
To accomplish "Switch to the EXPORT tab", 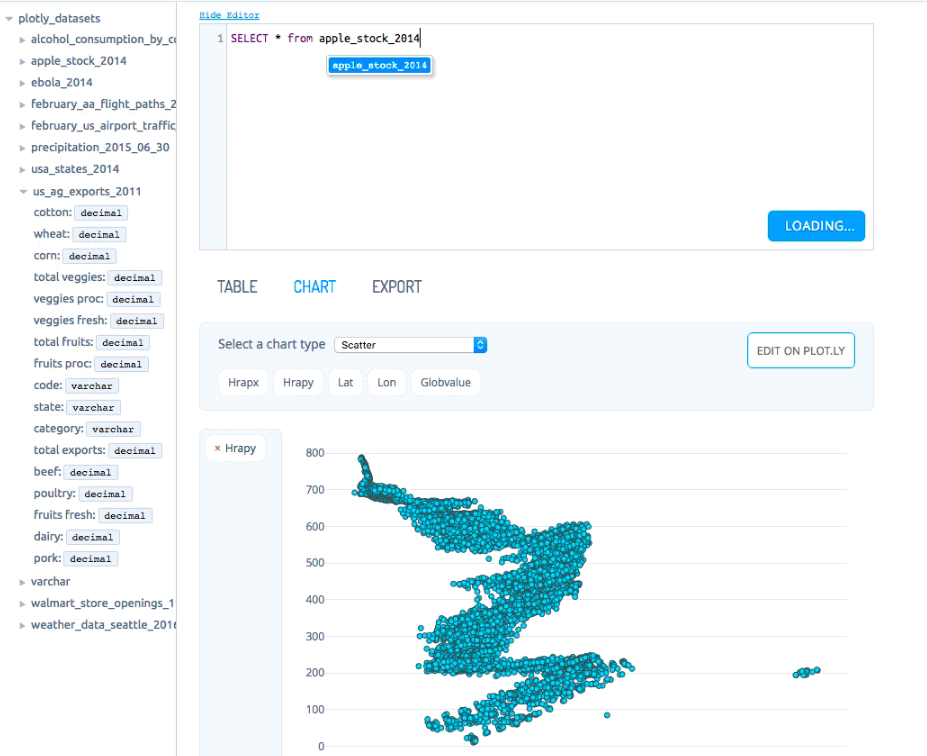I will point(396,287).
